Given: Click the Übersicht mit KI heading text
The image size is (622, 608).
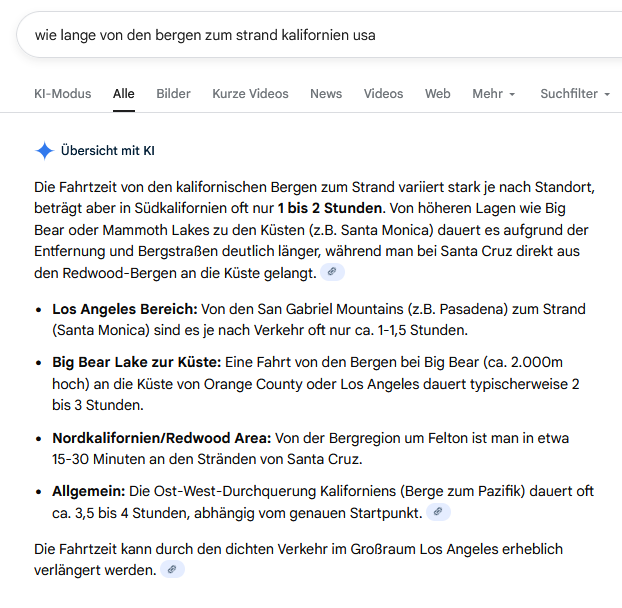Looking at the screenshot, I should pos(107,151).
